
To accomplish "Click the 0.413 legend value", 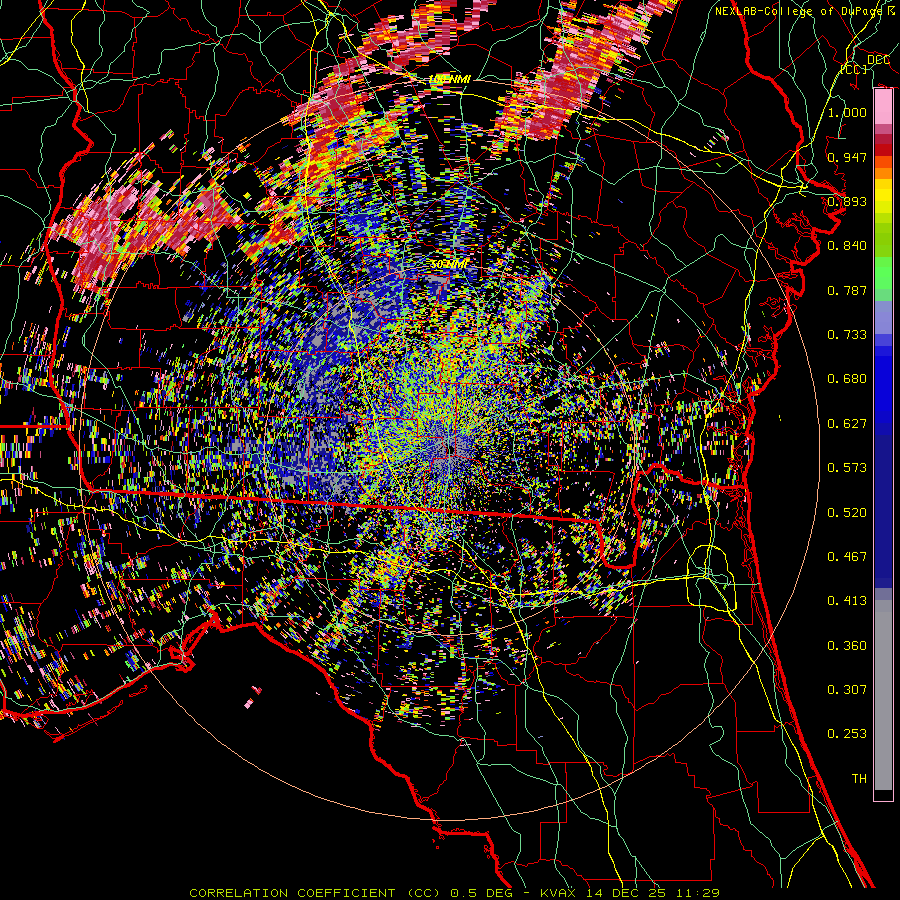I will [x=847, y=601].
